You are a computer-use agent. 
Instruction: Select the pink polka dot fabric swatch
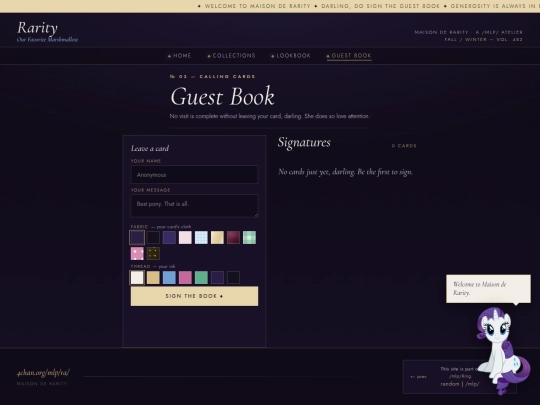click(137, 253)
